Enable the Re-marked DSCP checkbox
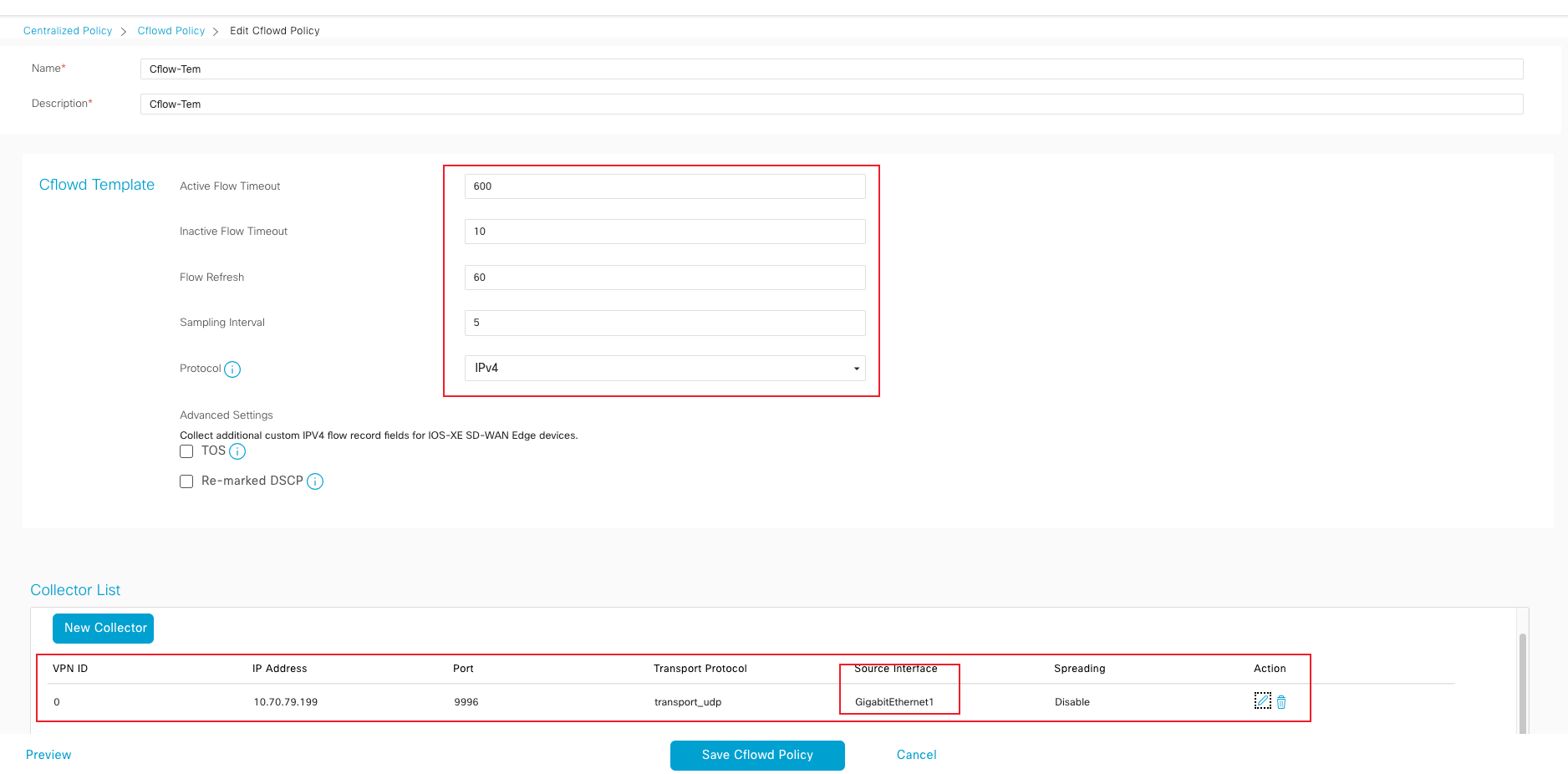The image size is (1568, 774). click(x=186, y=481)
